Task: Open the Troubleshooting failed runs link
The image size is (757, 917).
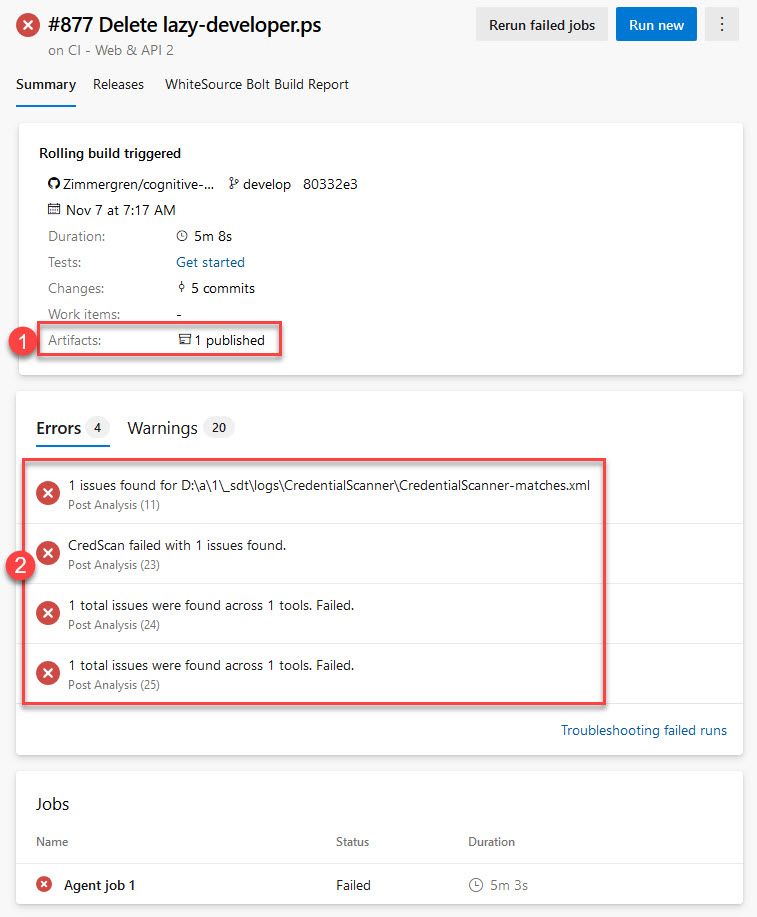Action: click(643, 730)
